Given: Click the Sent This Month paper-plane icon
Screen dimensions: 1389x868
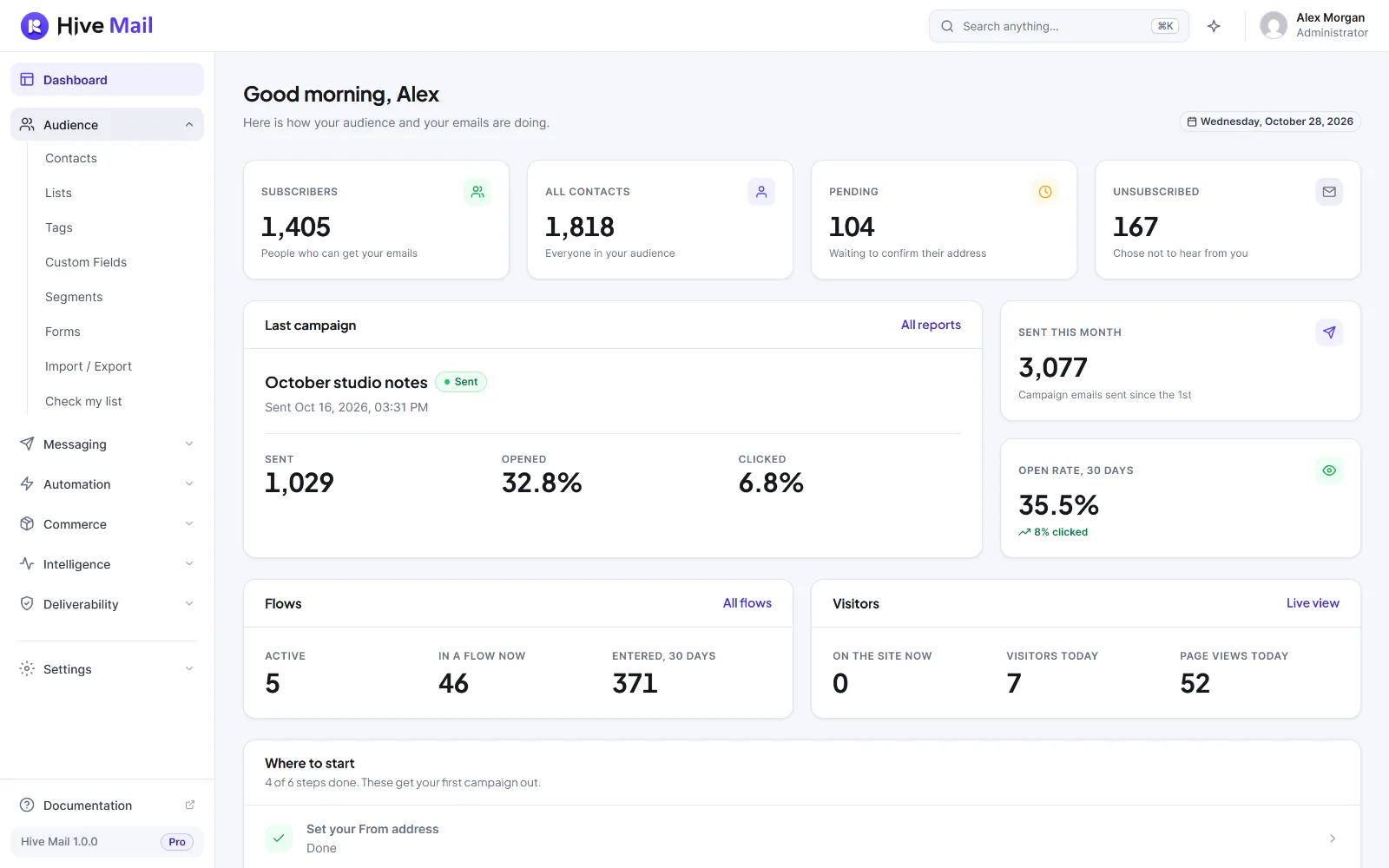Looking at the screenshot, I should (x=1329, y=332).
